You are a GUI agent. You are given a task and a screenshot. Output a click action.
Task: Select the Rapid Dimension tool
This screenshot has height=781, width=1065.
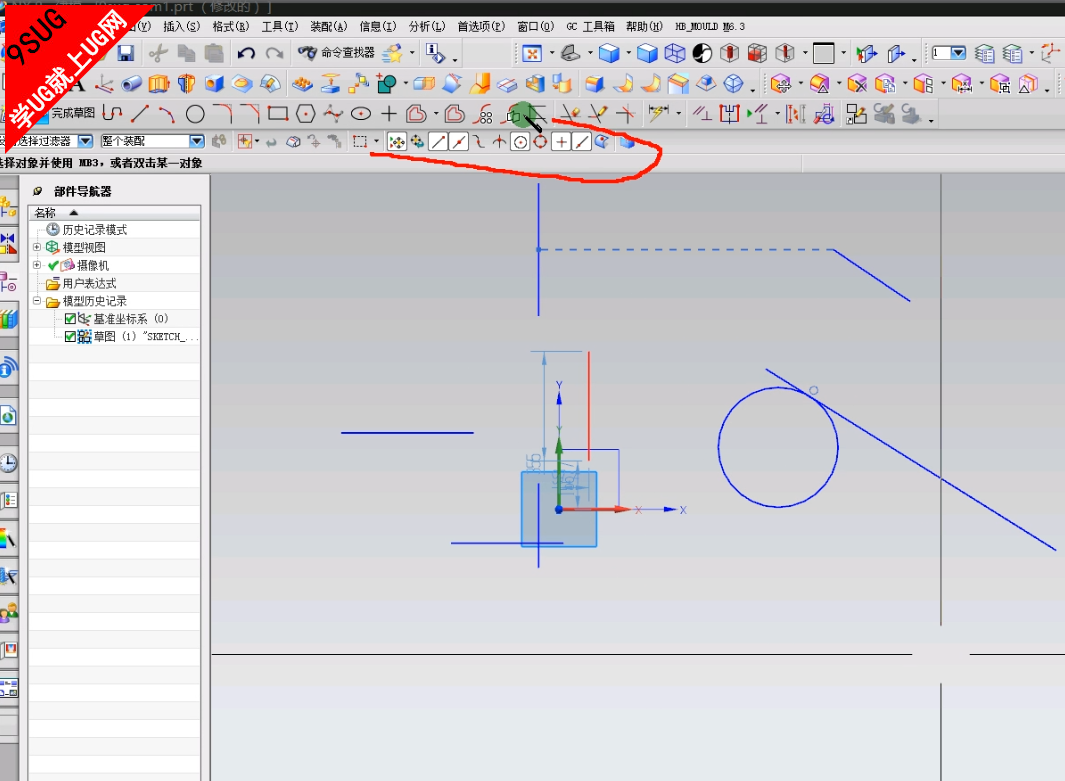[658, 113]
